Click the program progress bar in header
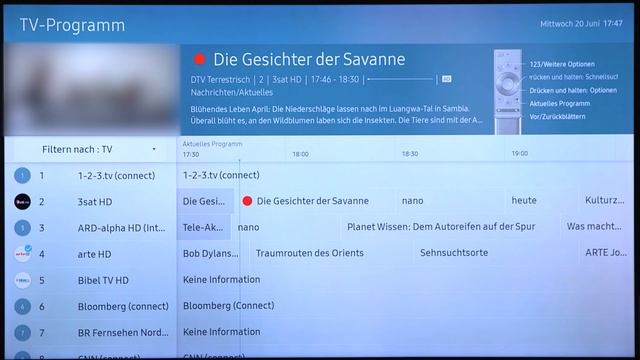The height and width of the screenshot is (360, 640). [x=400, y=79]
